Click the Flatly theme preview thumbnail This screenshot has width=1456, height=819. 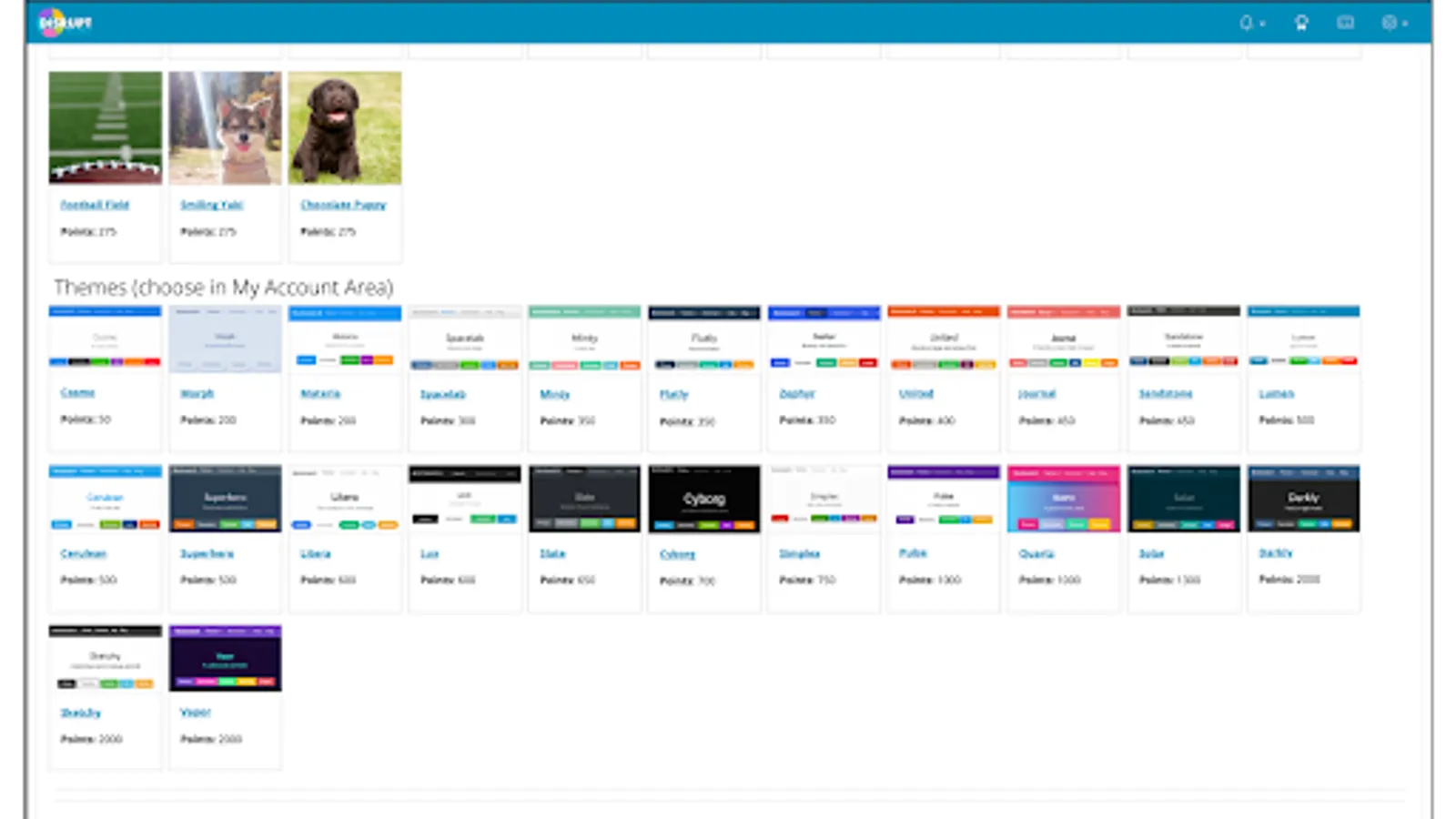tap(704, 338)
